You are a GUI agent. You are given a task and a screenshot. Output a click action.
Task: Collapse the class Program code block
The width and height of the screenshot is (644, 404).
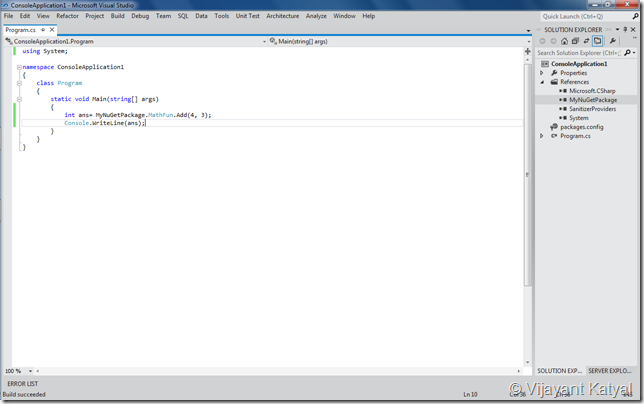19,83
